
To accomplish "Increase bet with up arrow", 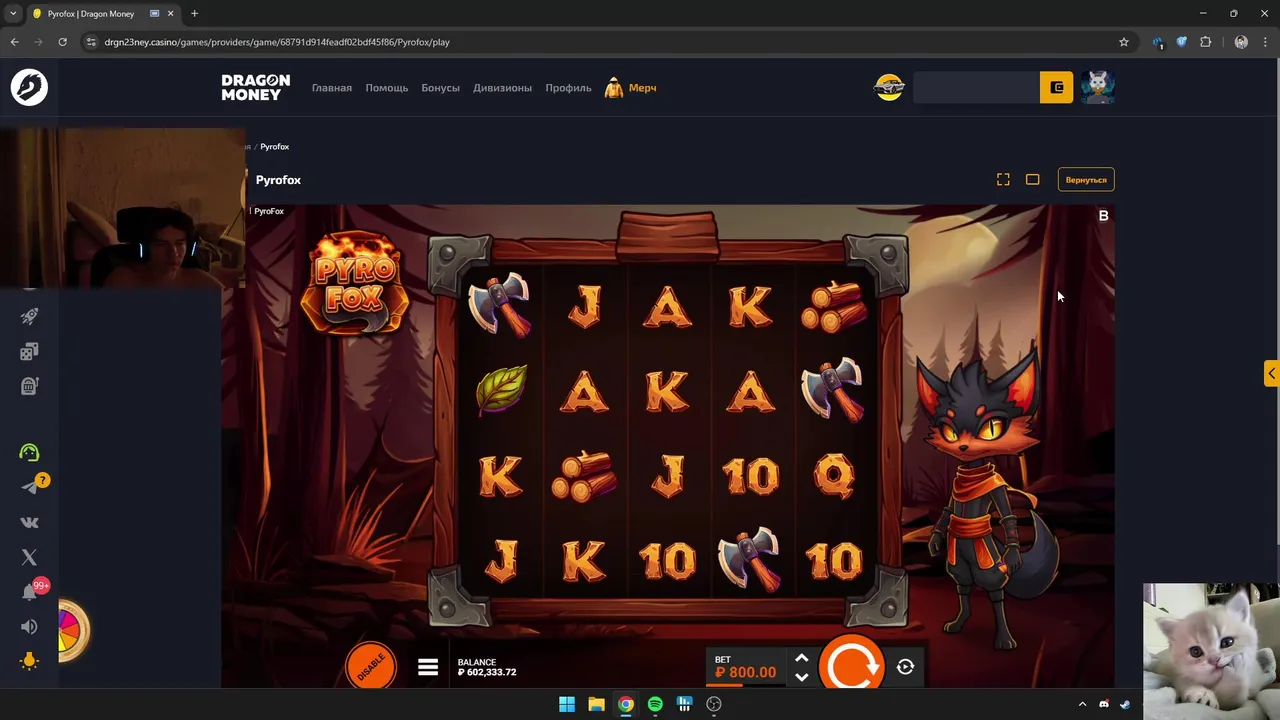I will point(801,658).
